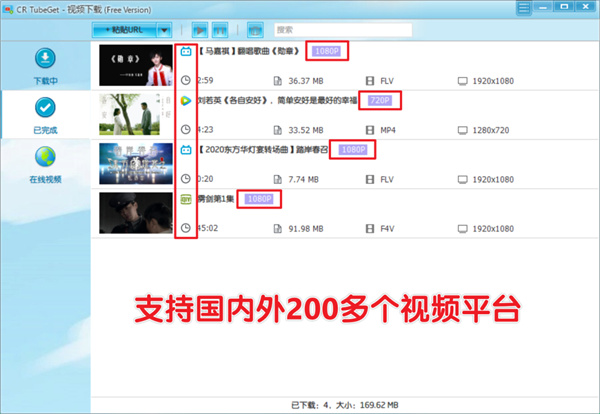Open thumbnail of 马嘉祺《勋章》 video
This screenshot has height=414, width=600.
tap(136, 65)
